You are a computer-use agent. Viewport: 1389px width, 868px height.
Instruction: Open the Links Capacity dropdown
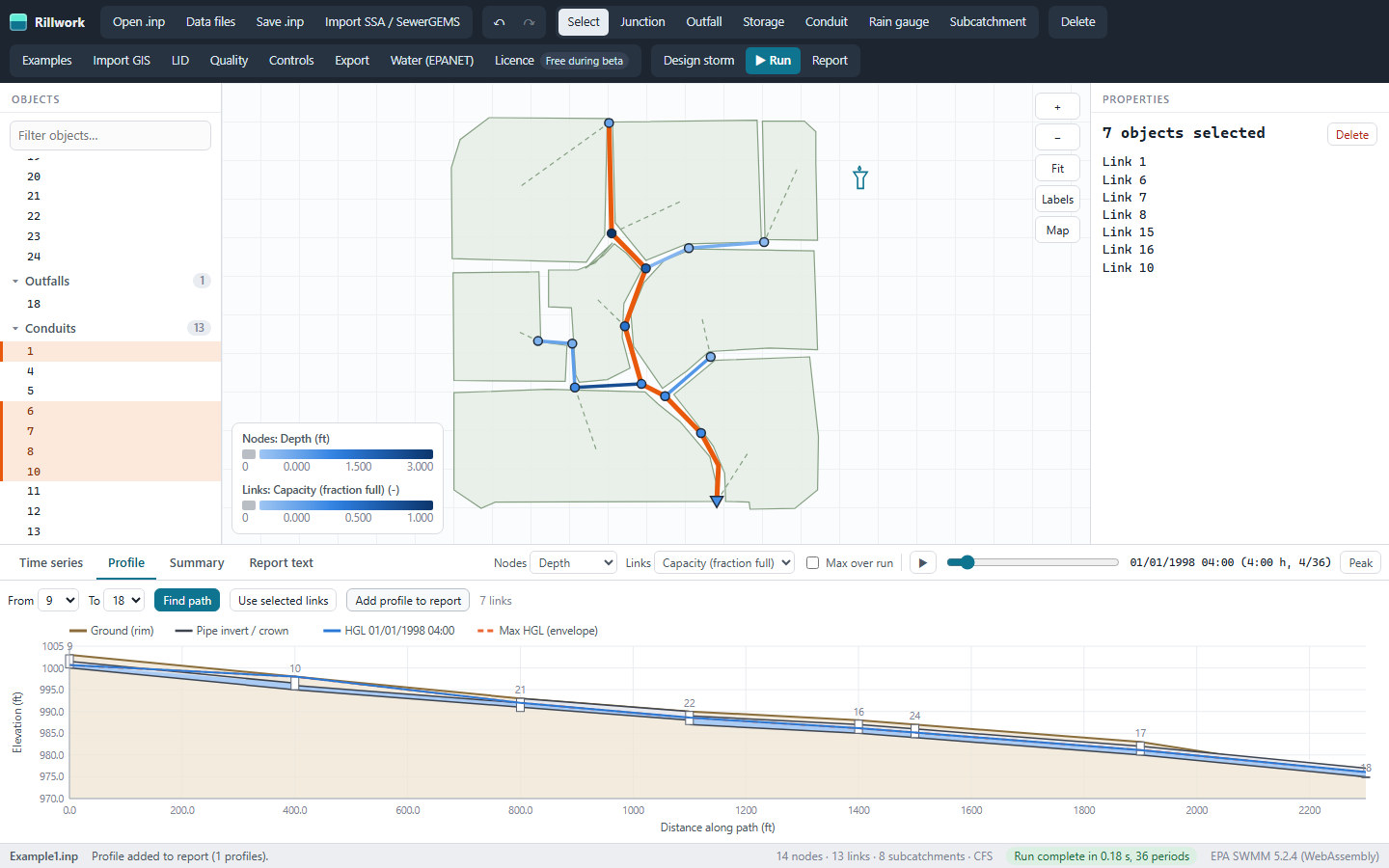tap(724, 563)
